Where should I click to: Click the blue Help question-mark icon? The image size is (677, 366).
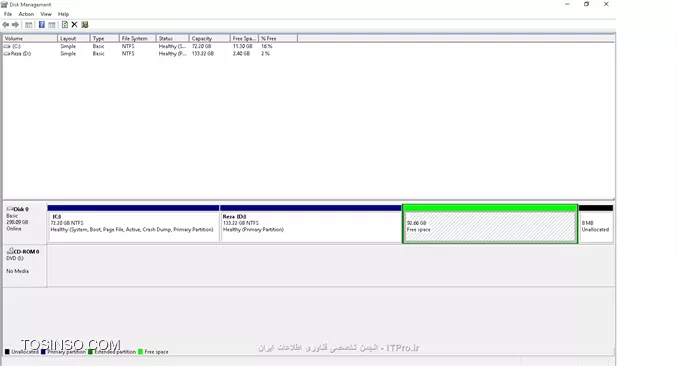[x=41, y=25]
